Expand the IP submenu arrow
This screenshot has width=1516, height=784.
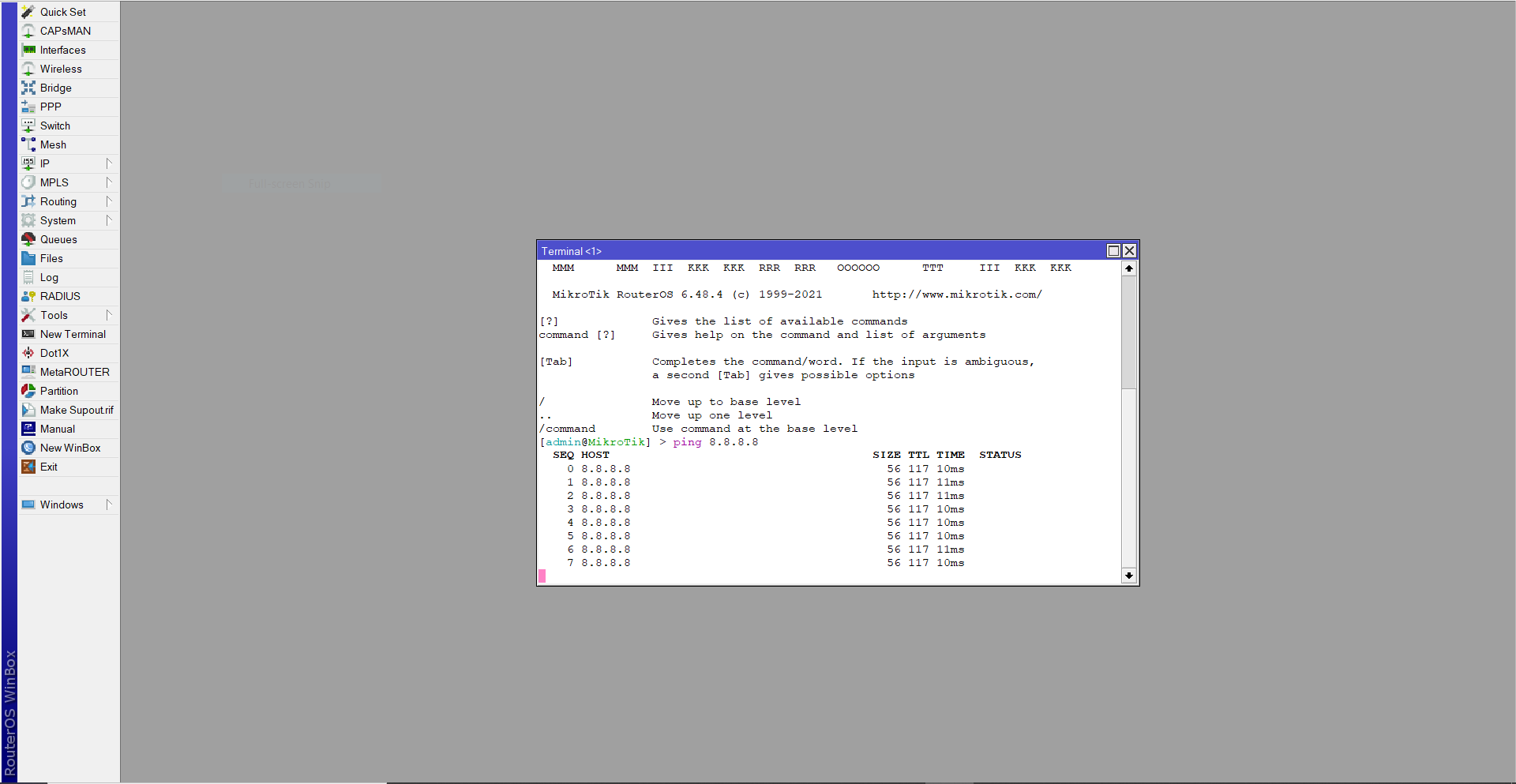coord(109,163)
